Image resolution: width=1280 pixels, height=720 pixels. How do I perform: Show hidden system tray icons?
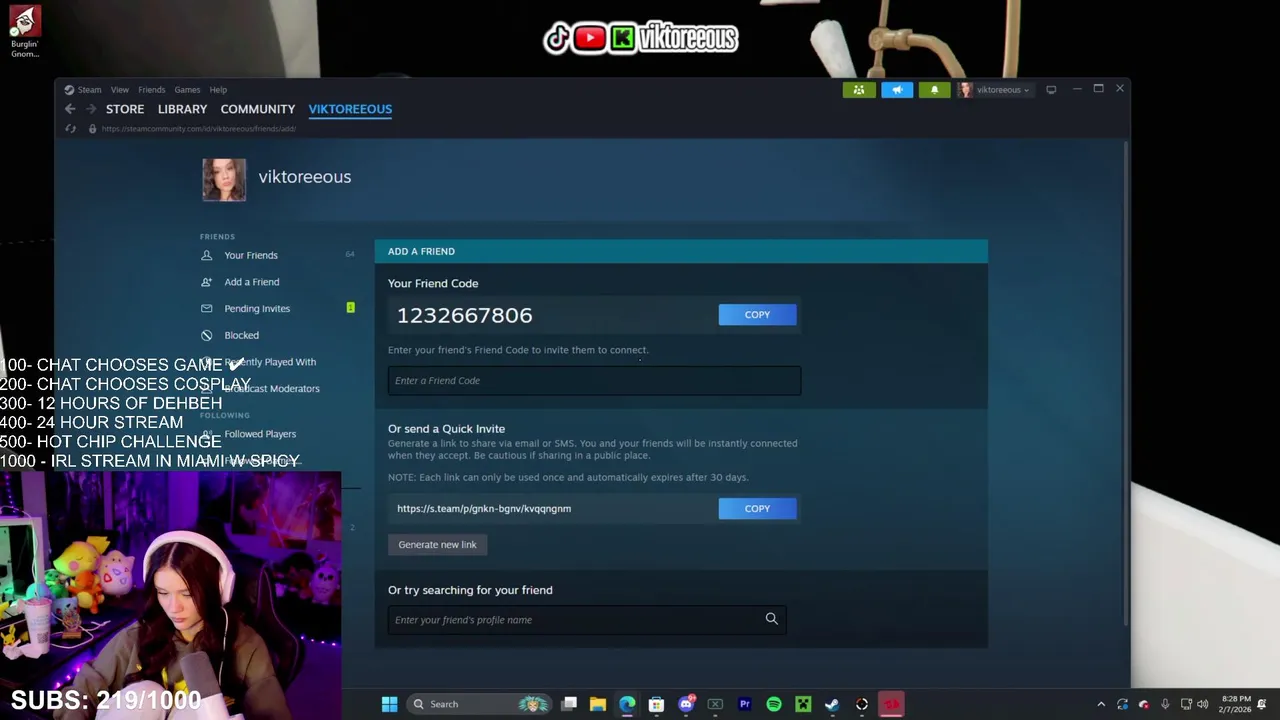point(1101,704)
